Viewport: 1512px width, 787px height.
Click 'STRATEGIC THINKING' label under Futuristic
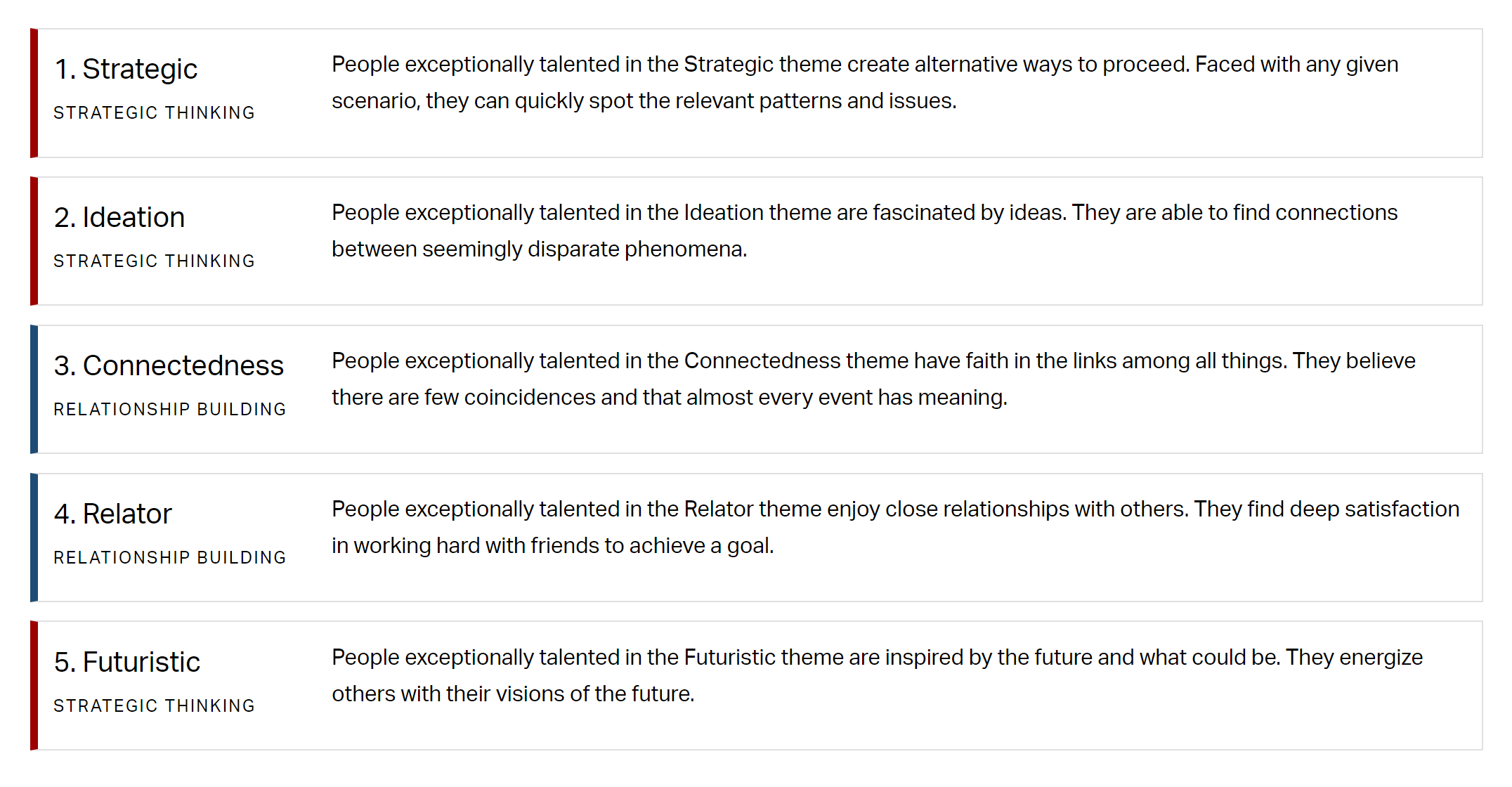click(x=155, y=706)
